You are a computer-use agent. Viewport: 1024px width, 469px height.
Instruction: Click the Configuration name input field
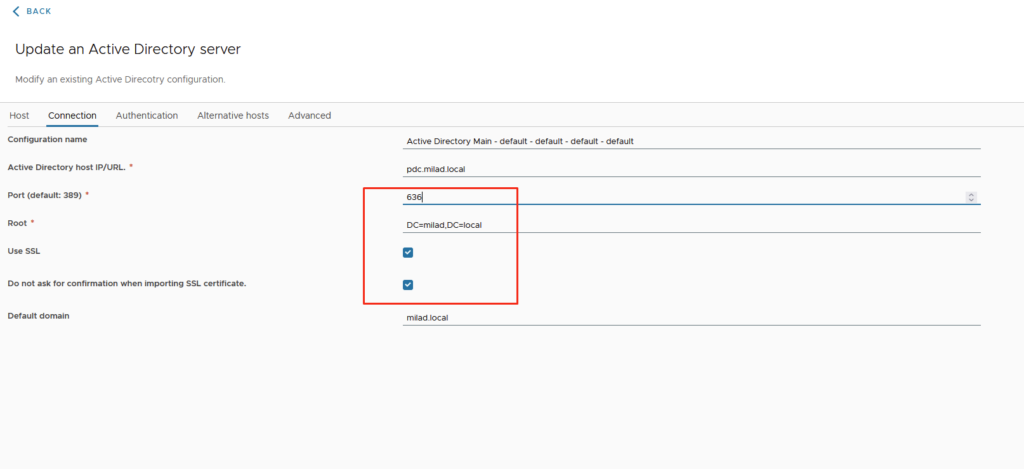(690, 141)
